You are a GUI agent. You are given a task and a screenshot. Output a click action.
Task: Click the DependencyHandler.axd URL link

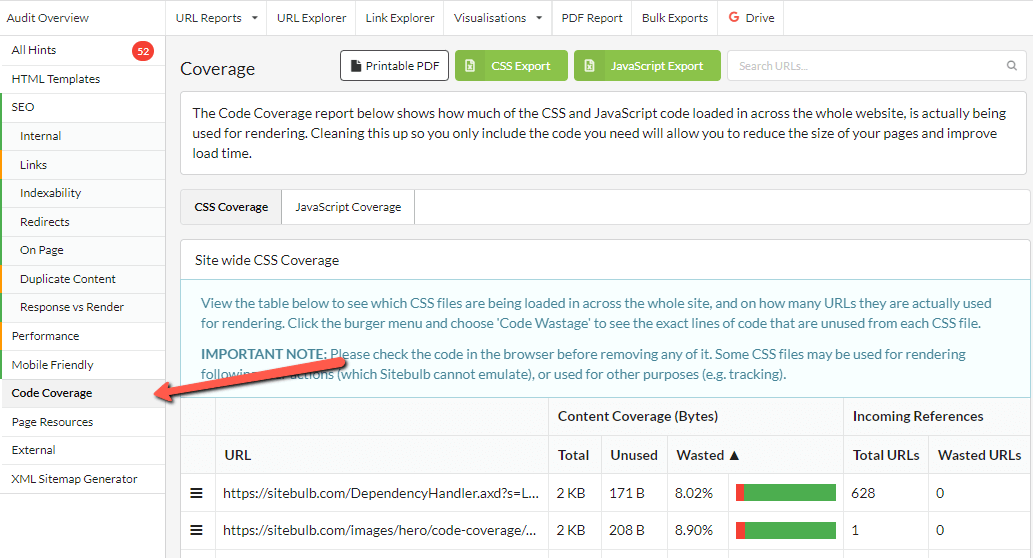tap(381, 493)
